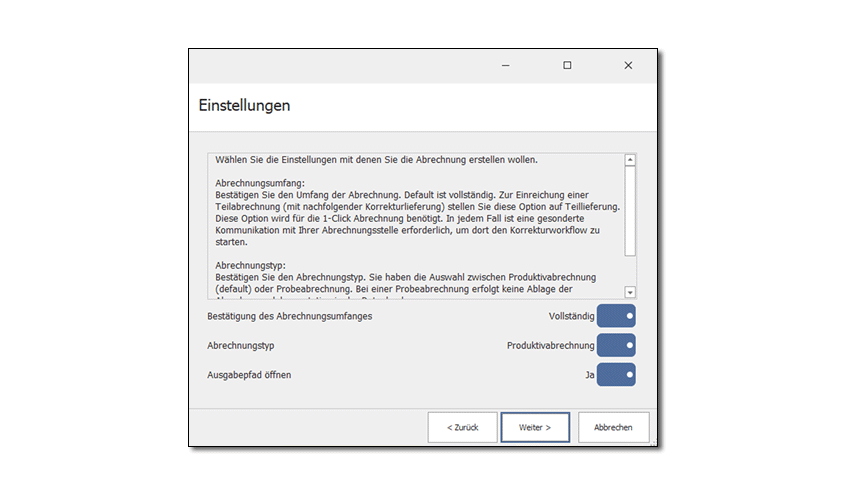Click the Vollständig value label
Screen dimensions: 846x494
click(571, 316)
